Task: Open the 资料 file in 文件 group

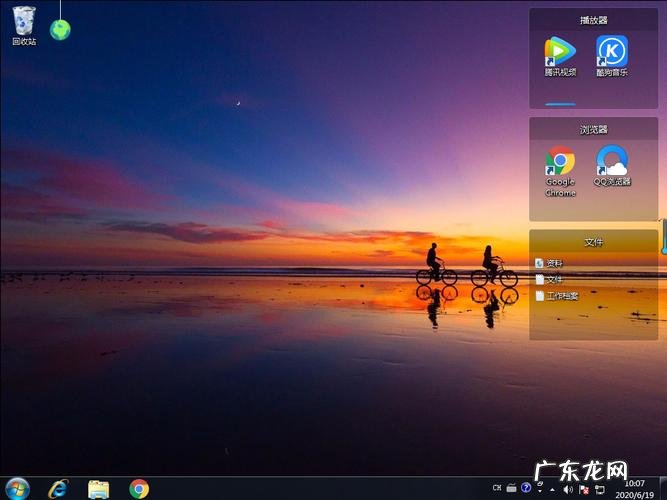Action: coord(549,263)
